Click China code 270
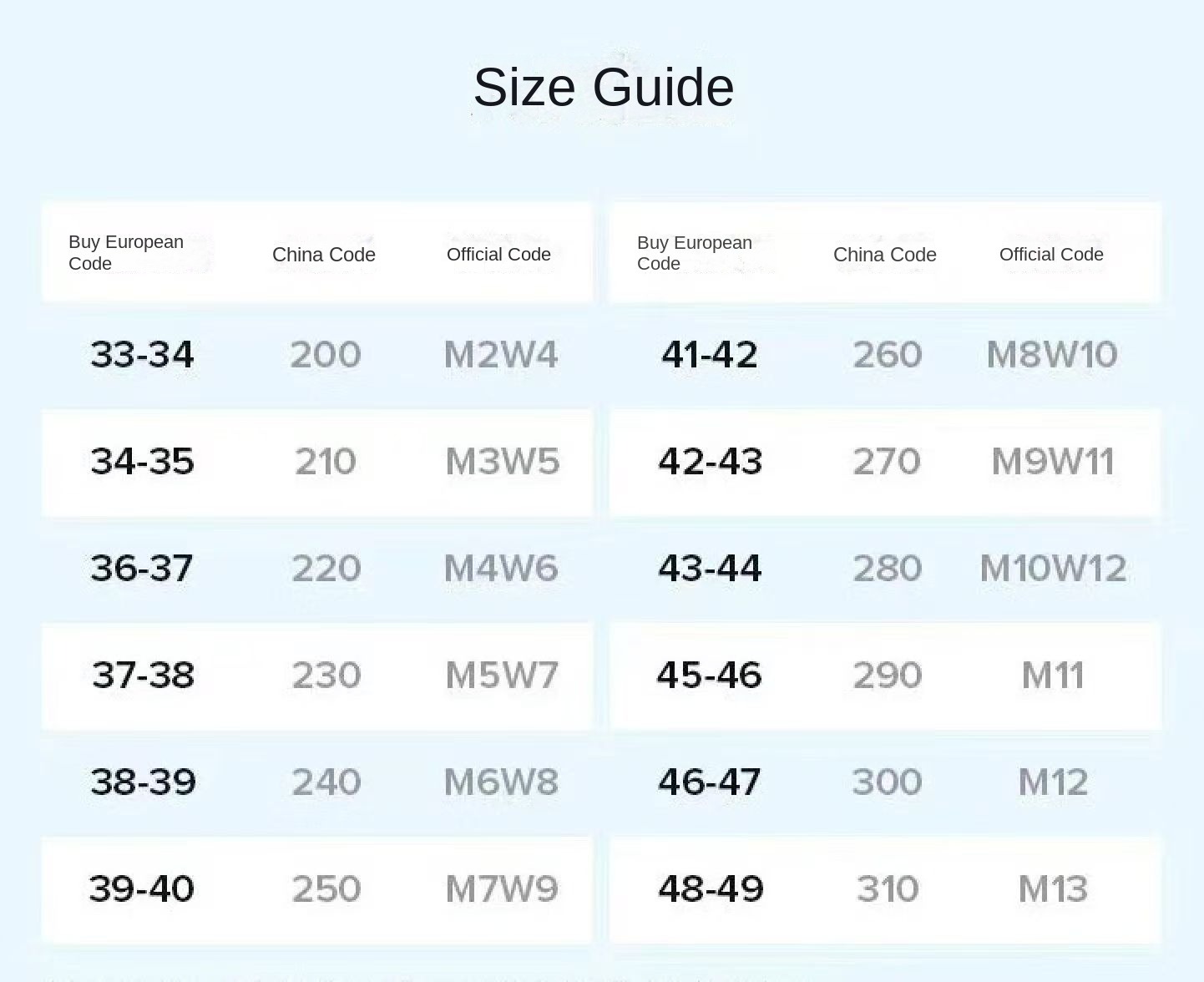Image resolution: width=1204 pixels, height=982 pixels. pyautogui.click(x=887, y=462)
